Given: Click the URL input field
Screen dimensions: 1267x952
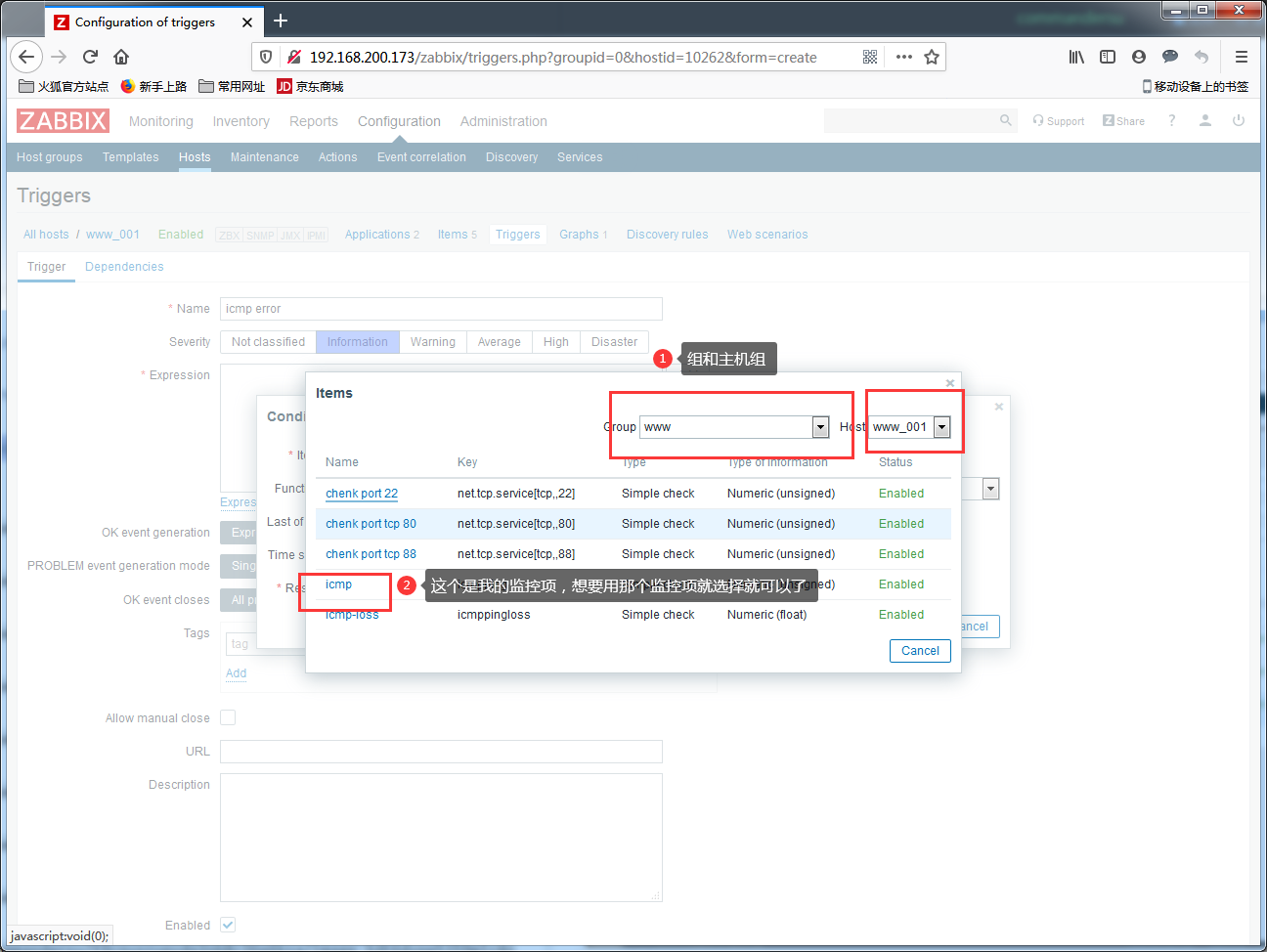Looking at the screenshot, I should click(441, 752).
